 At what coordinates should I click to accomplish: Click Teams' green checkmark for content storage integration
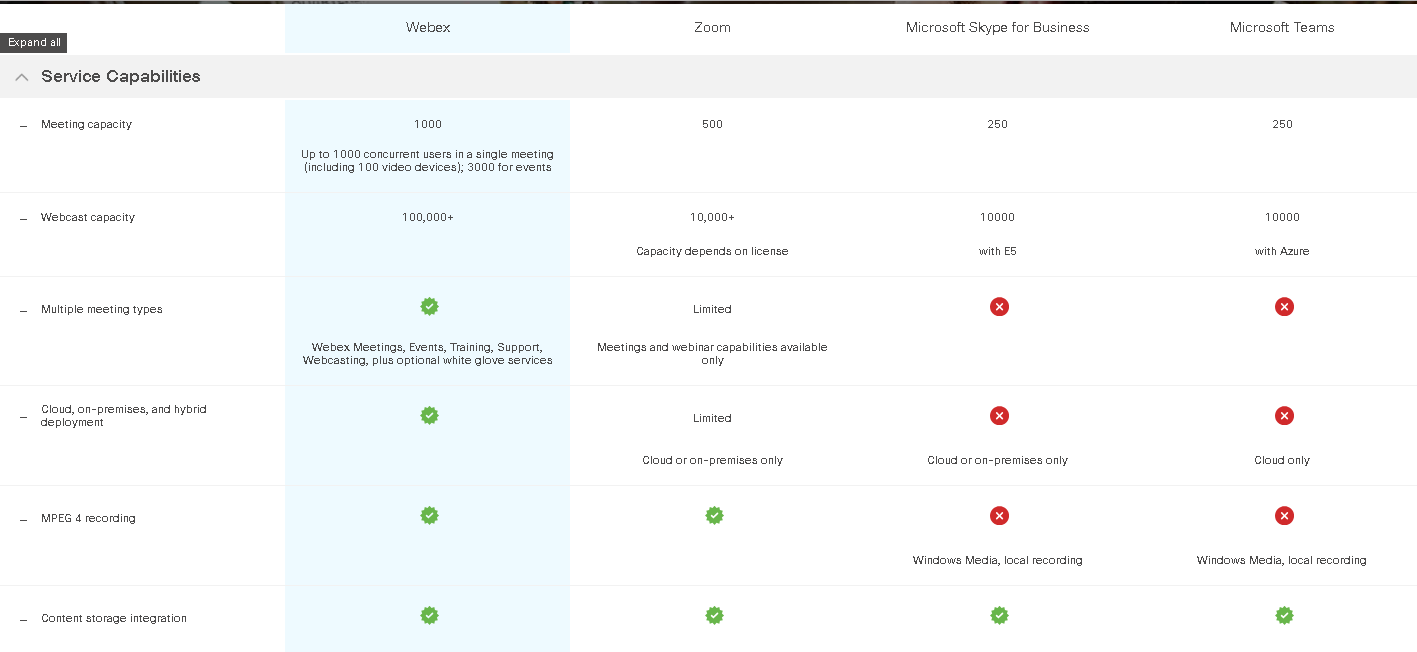pyautogui.click(x=1284, y=615)
